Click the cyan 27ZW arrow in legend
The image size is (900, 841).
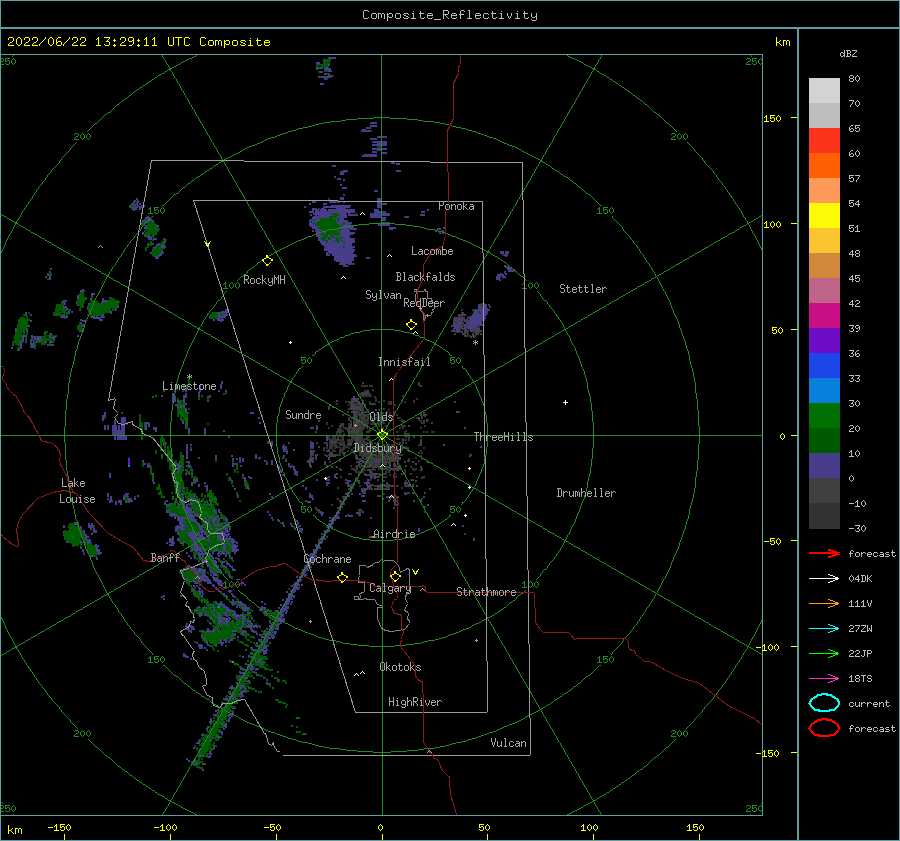pyautogui.click(x=824, y=629)
